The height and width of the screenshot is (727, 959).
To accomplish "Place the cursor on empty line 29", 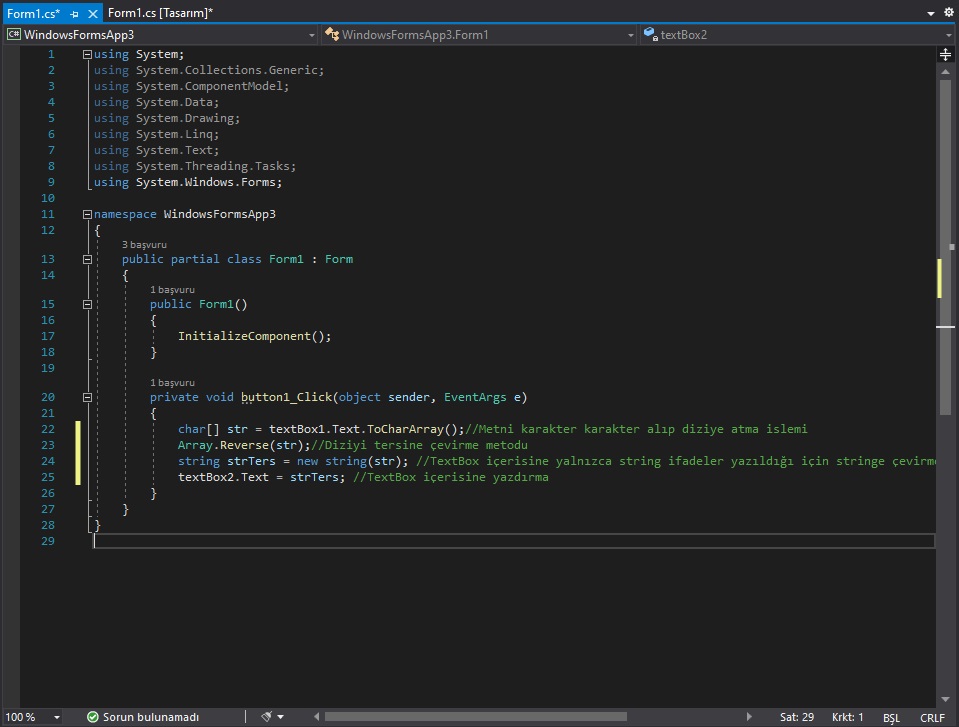I will [x=514, y=541].
